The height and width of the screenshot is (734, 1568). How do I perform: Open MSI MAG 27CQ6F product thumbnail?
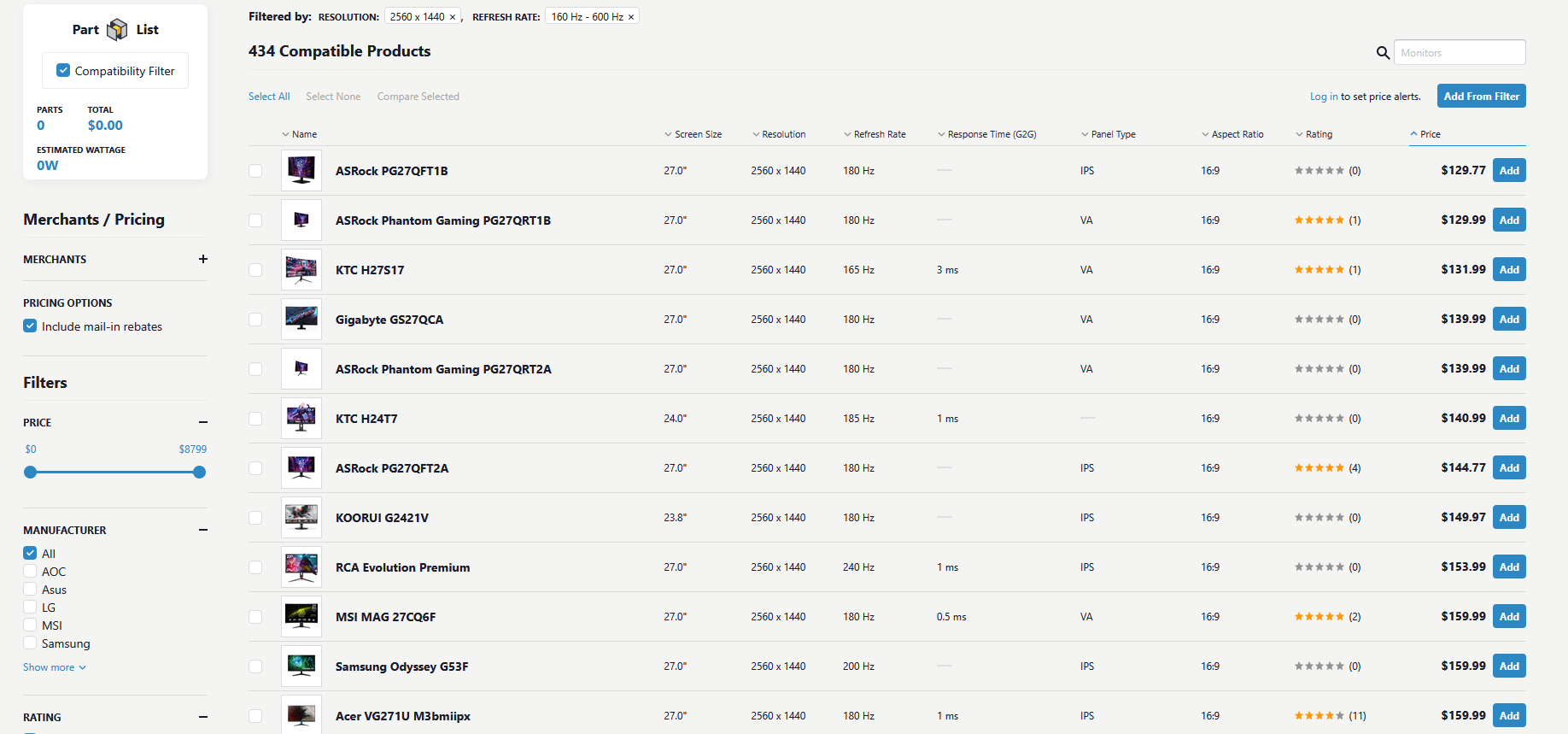click(301, 617)
